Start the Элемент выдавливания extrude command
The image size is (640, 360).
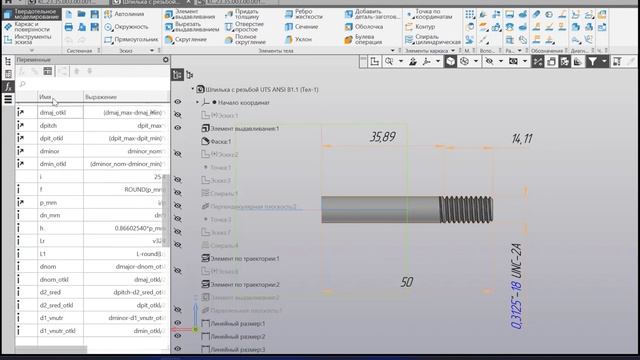pyautogui.click(x=190, y=14)
